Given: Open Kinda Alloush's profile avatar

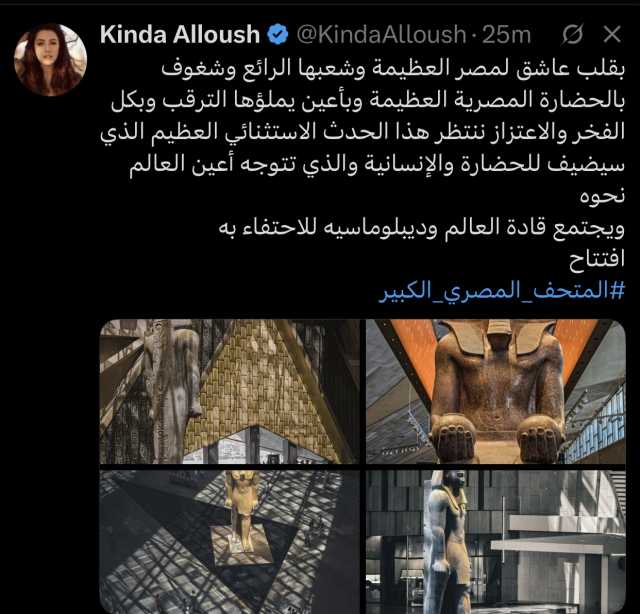Looking at the screenshot, I should (x=51, y=60).
